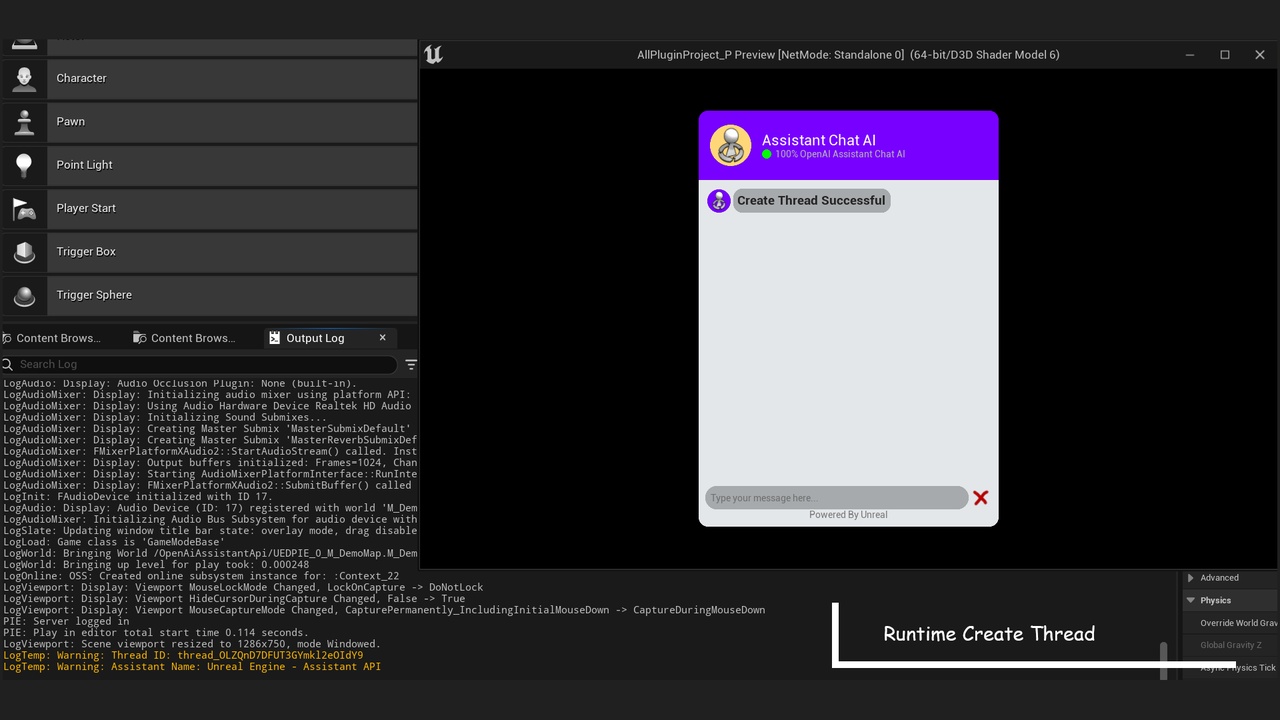The height and width of the screenshot is (720, 1280).
Task: Switch to the Output Log tab
Action: click(330, 338)
